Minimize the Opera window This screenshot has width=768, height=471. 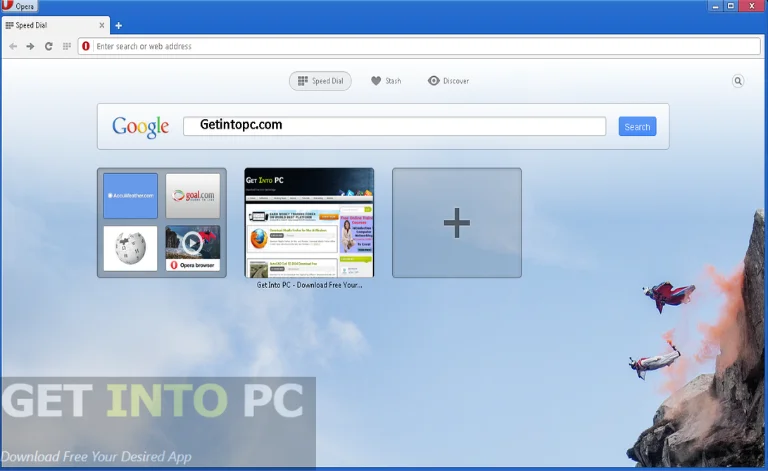coord(715,6)
